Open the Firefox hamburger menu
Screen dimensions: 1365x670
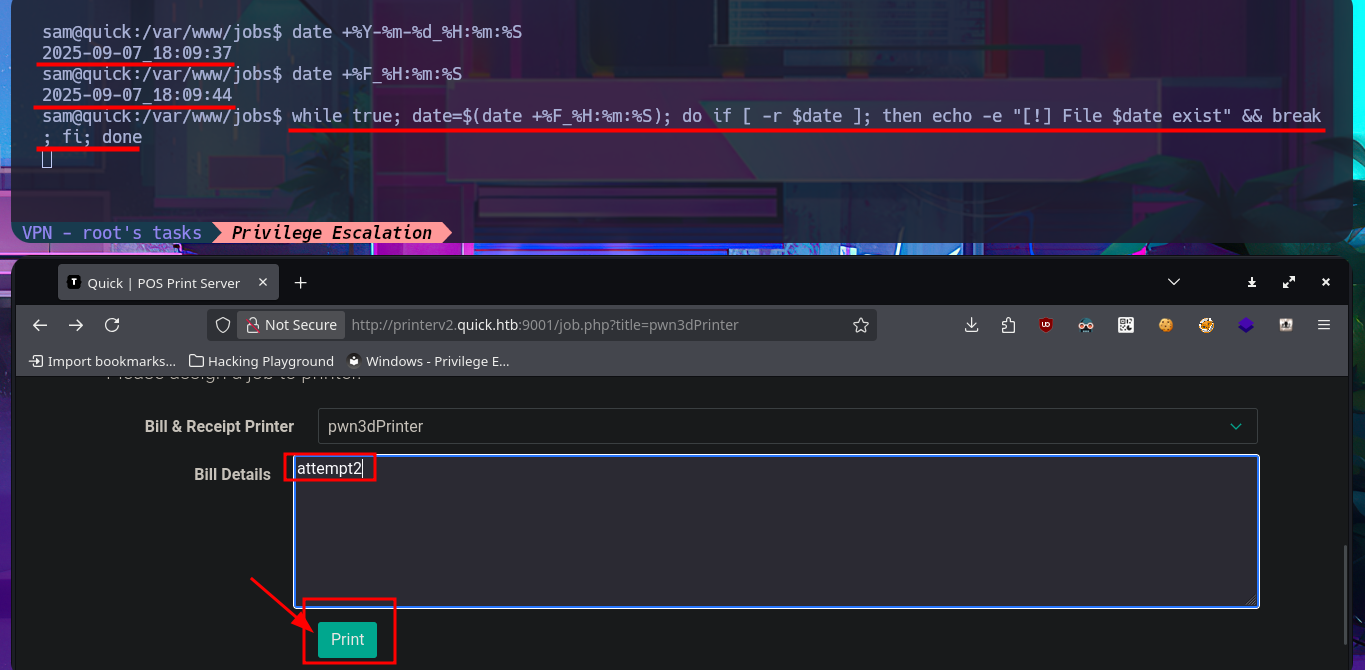point(1324,325)
